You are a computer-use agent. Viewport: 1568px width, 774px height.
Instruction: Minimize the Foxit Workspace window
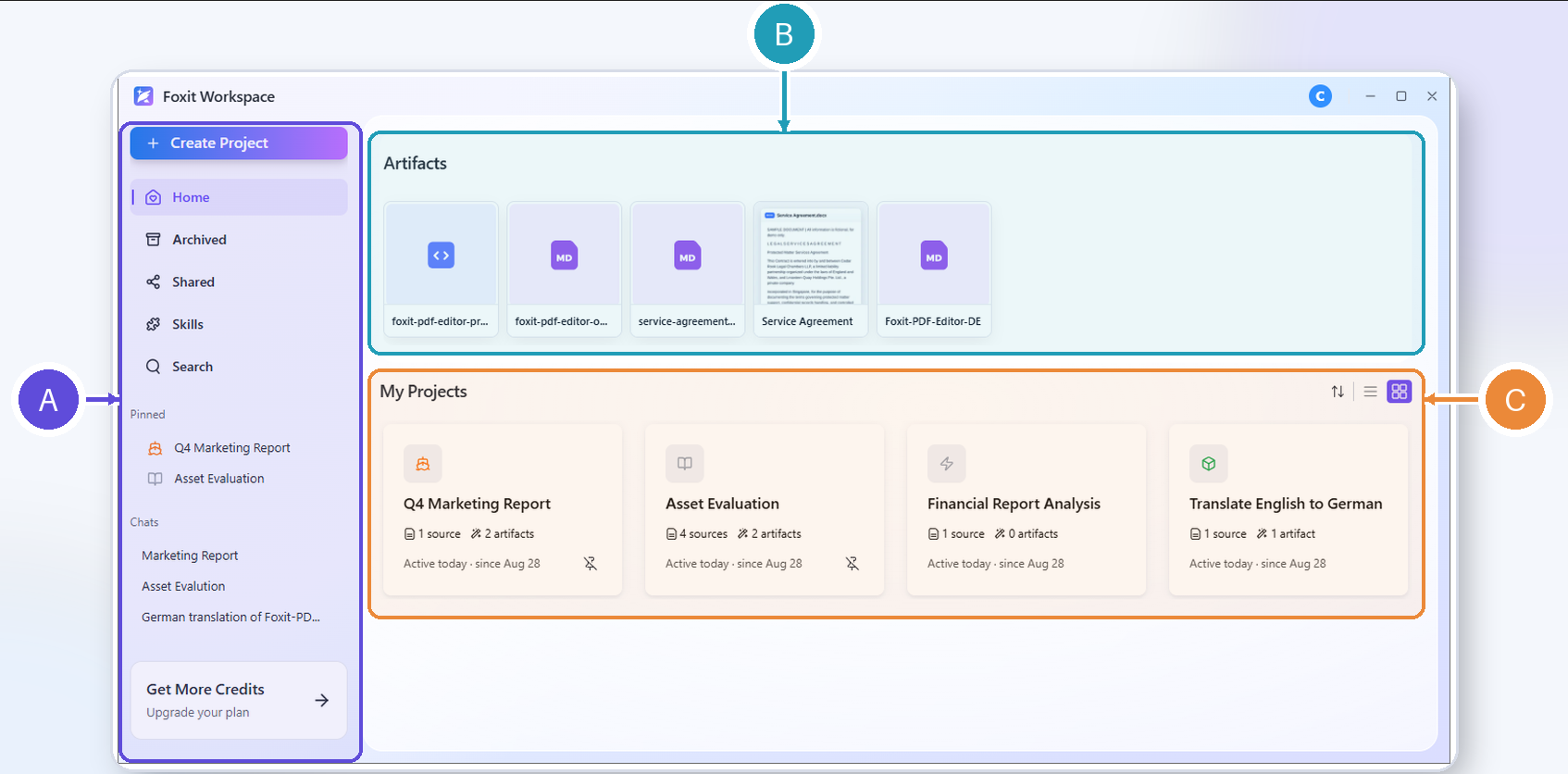tap(1370, 96)
